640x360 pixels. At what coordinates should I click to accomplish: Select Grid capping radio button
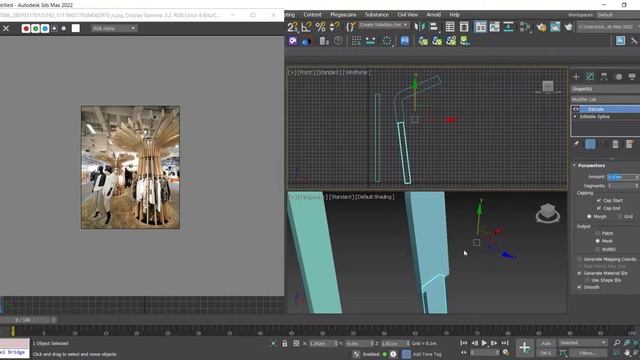pos(621,216)
